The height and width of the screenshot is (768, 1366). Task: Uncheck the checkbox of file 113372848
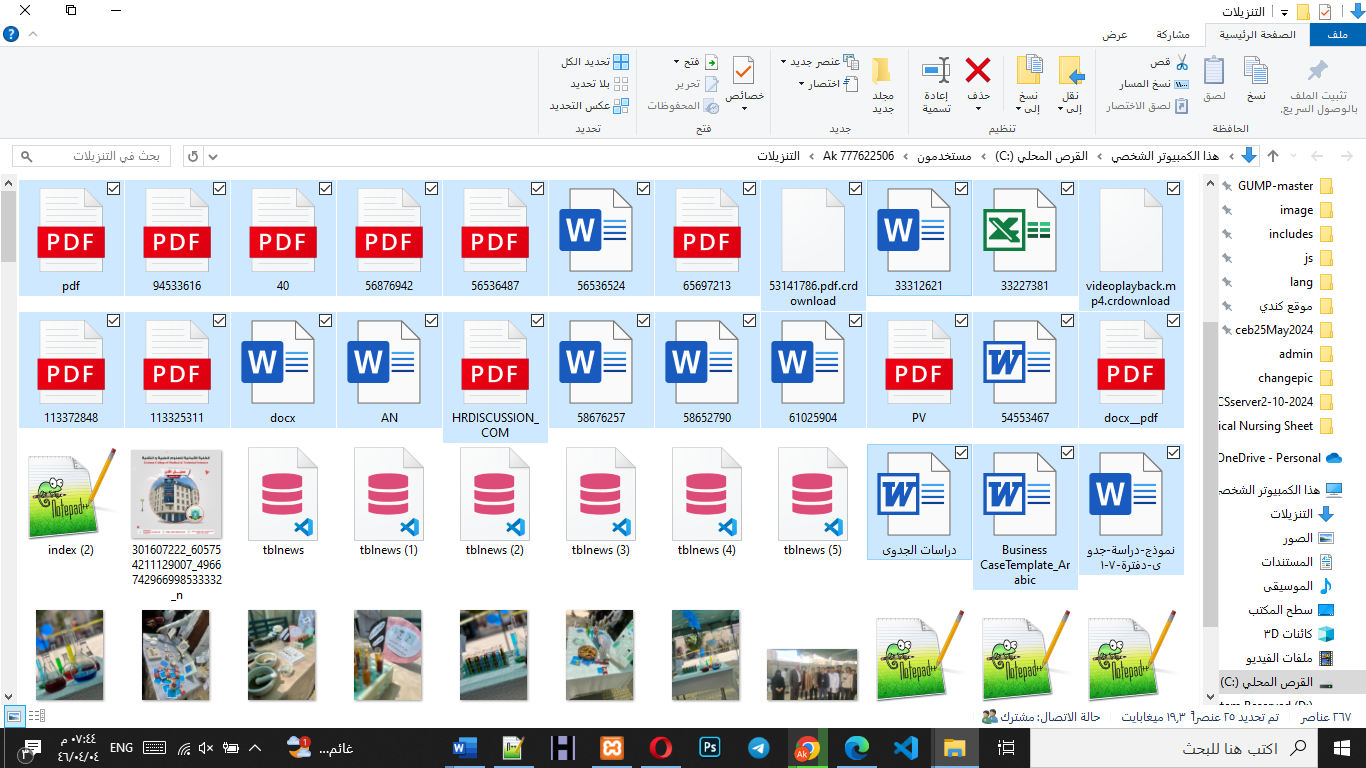113,320
